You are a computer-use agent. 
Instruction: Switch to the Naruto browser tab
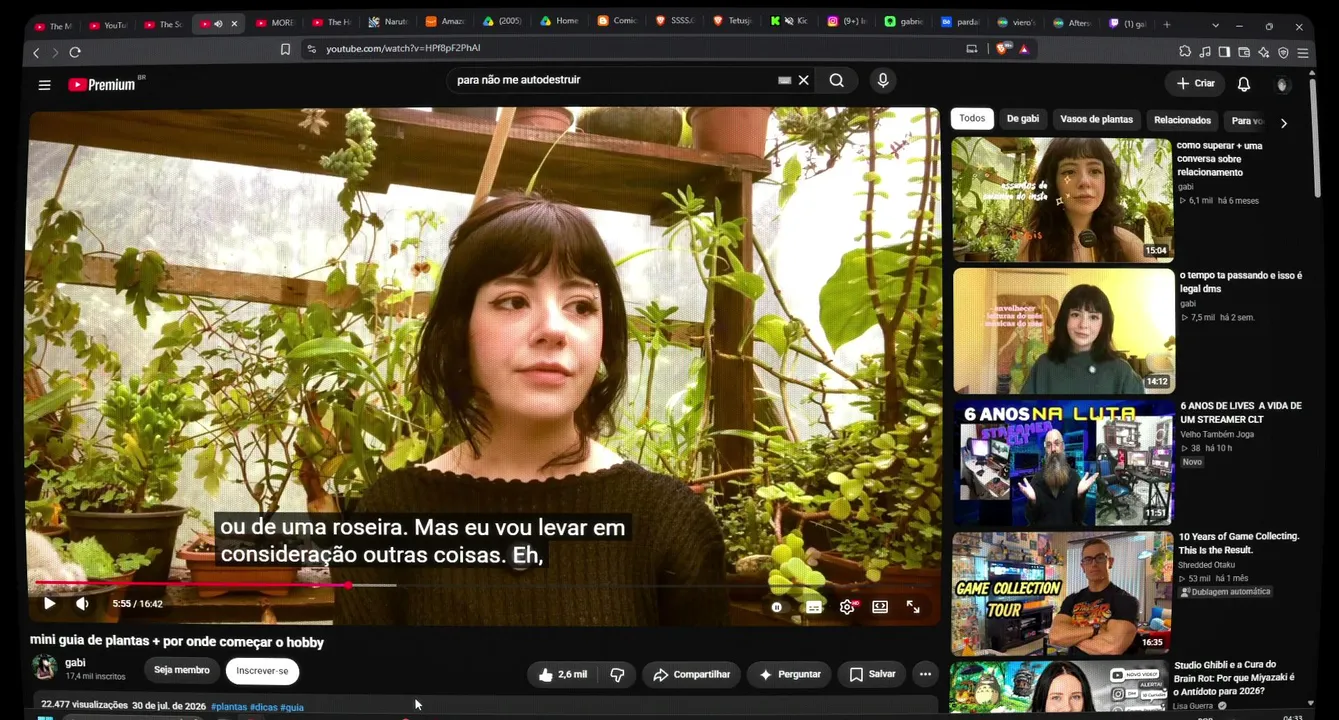pyautogui.click(x=388, y=22)
